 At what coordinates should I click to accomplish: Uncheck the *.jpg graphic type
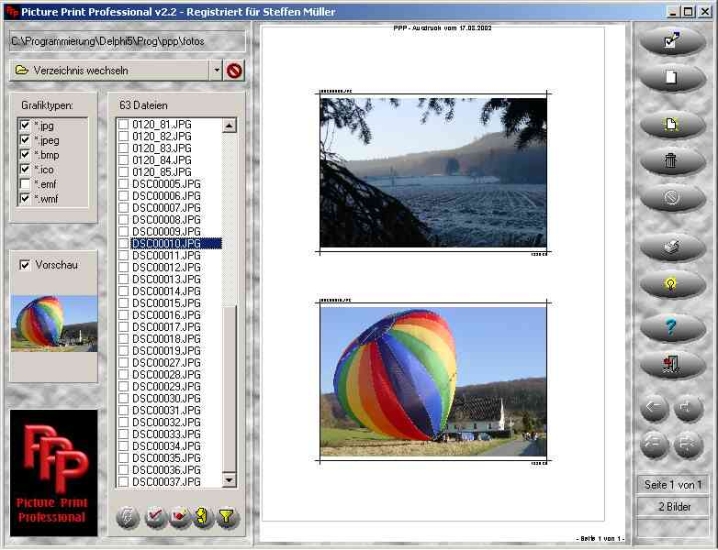pyautogui.click(x=25, y=125)
